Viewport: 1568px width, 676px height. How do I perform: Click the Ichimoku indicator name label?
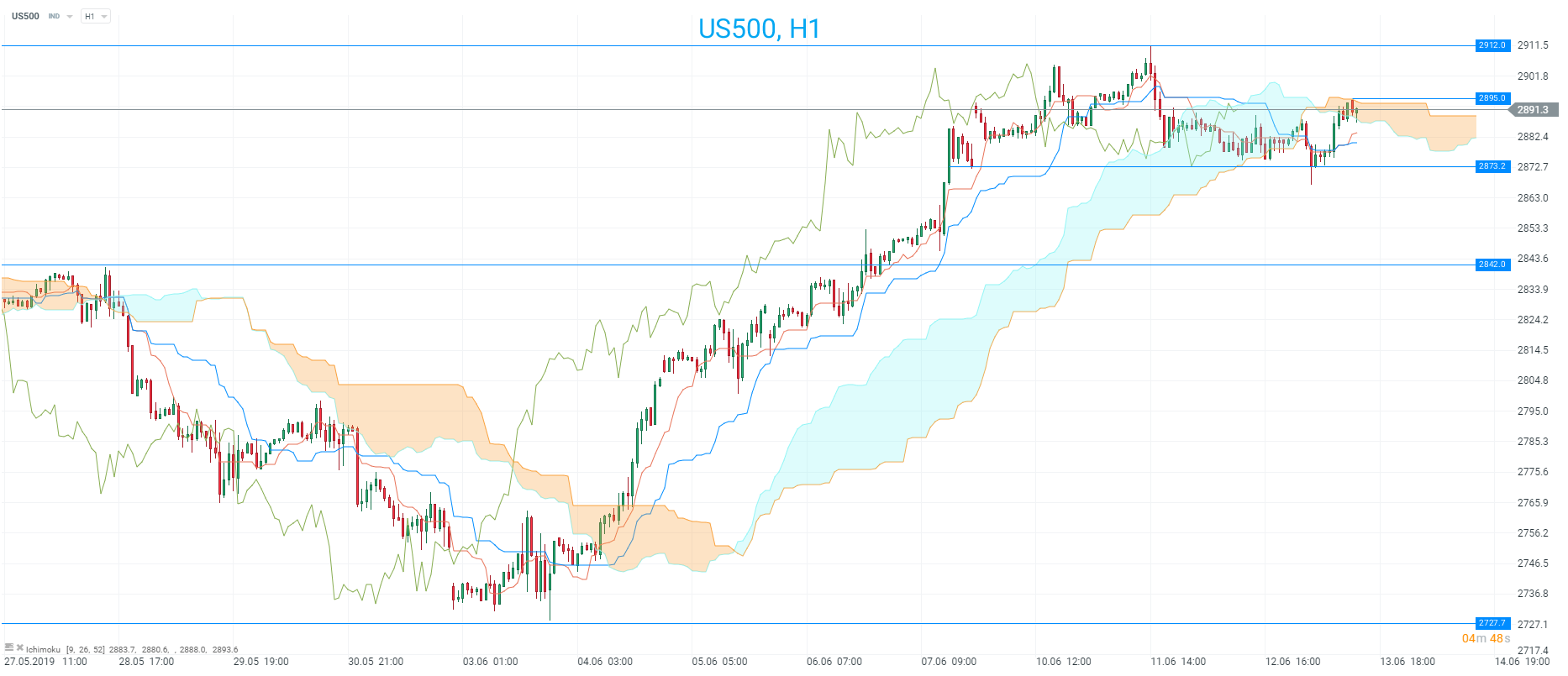tap(43, 649)
